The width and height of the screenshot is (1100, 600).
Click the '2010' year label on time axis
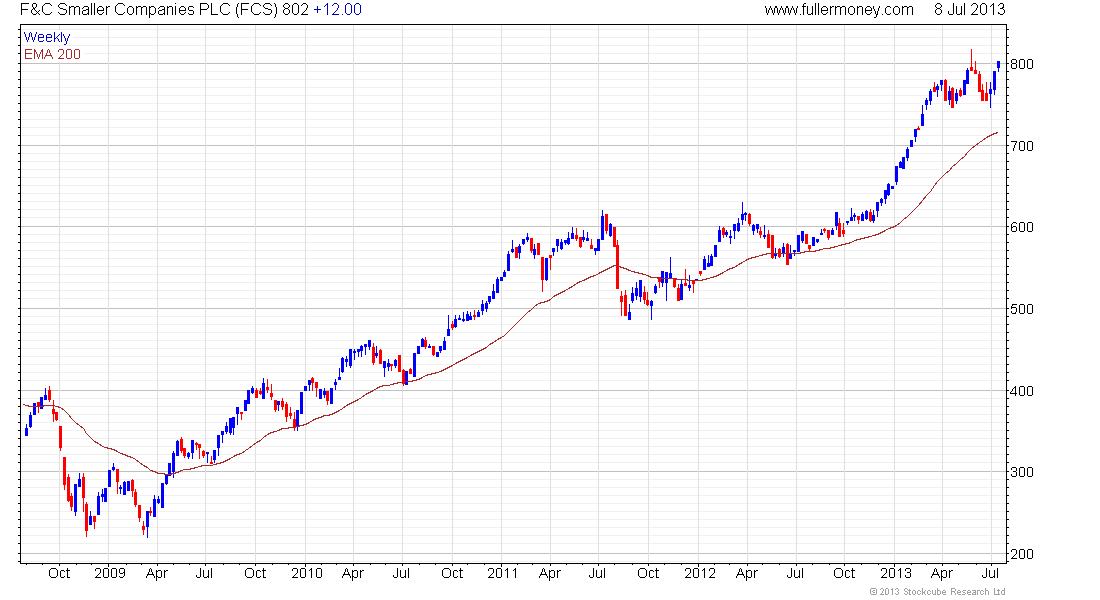(x=307, y=573)
